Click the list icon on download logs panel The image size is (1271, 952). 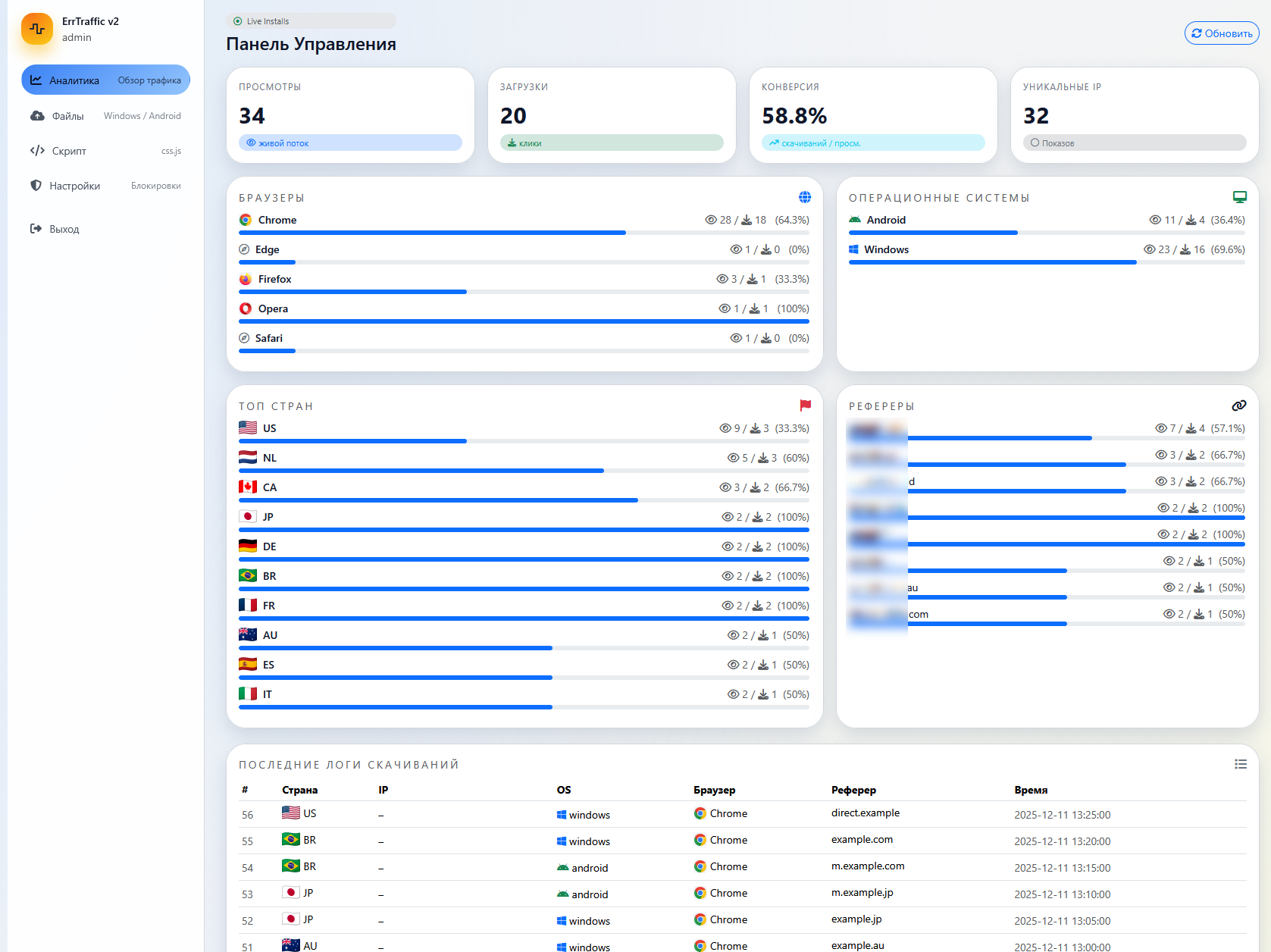click(x=1241, y=764)
